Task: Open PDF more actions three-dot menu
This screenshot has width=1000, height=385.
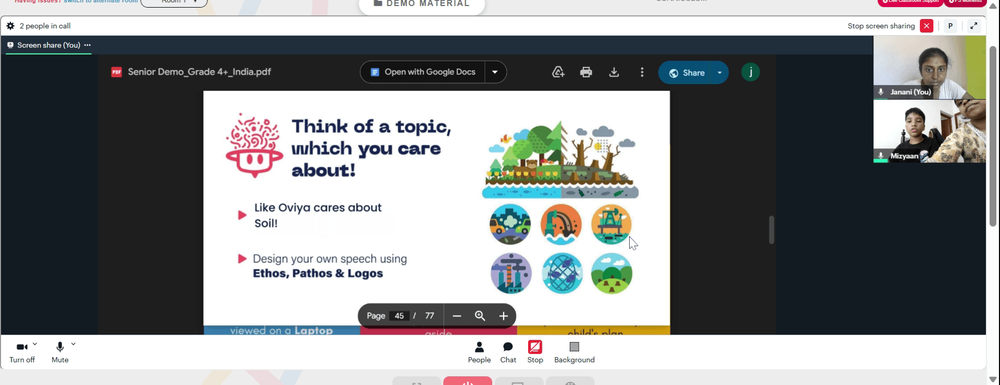Action: pos(642,73)
